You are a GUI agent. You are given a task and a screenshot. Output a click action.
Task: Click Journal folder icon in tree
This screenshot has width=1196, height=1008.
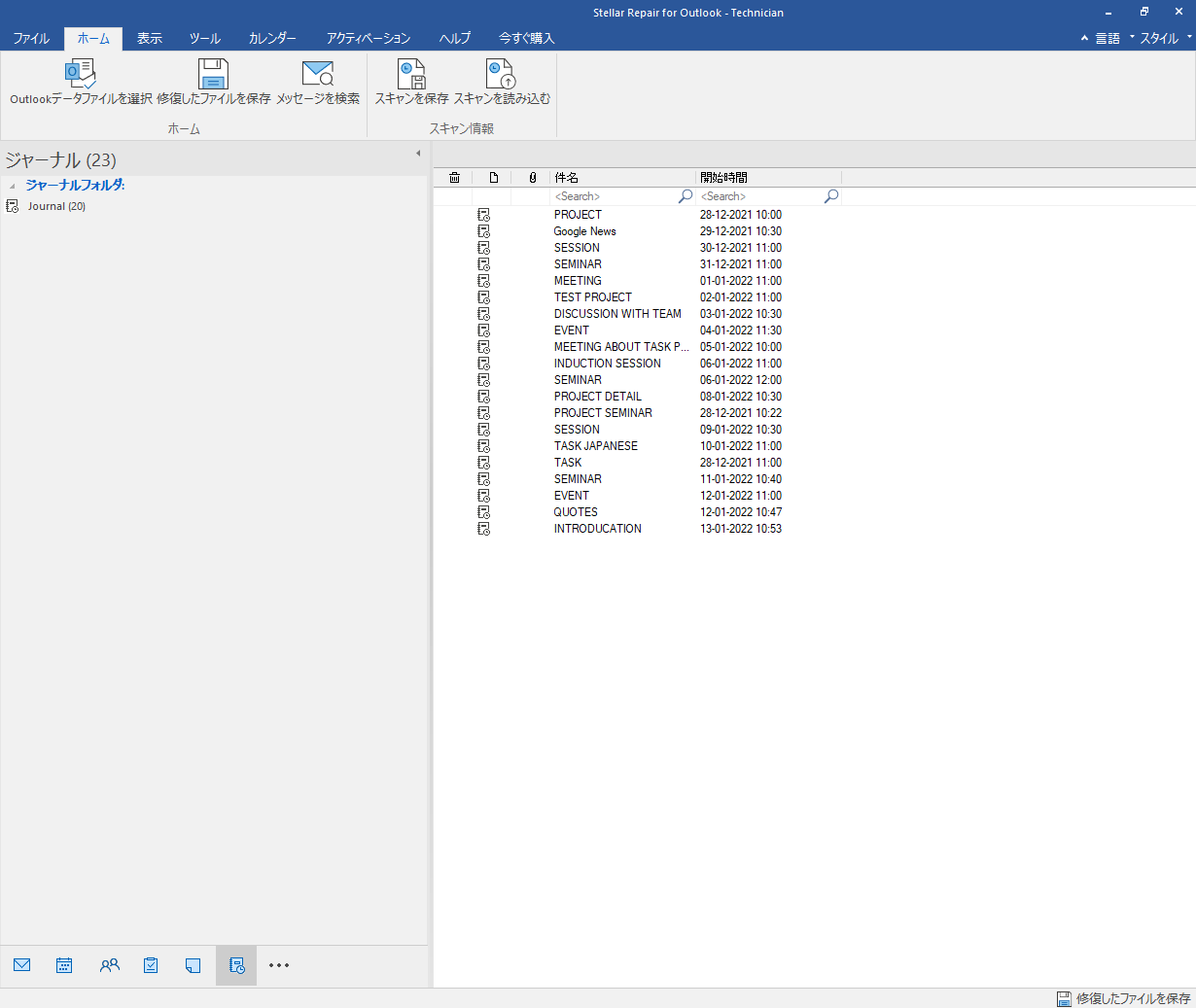tap(13, 206)
